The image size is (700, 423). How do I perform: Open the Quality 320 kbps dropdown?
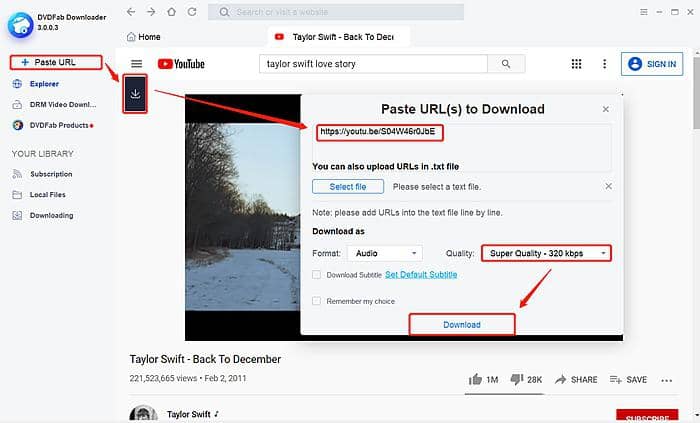pyautogui.click(x=546, y=253)
